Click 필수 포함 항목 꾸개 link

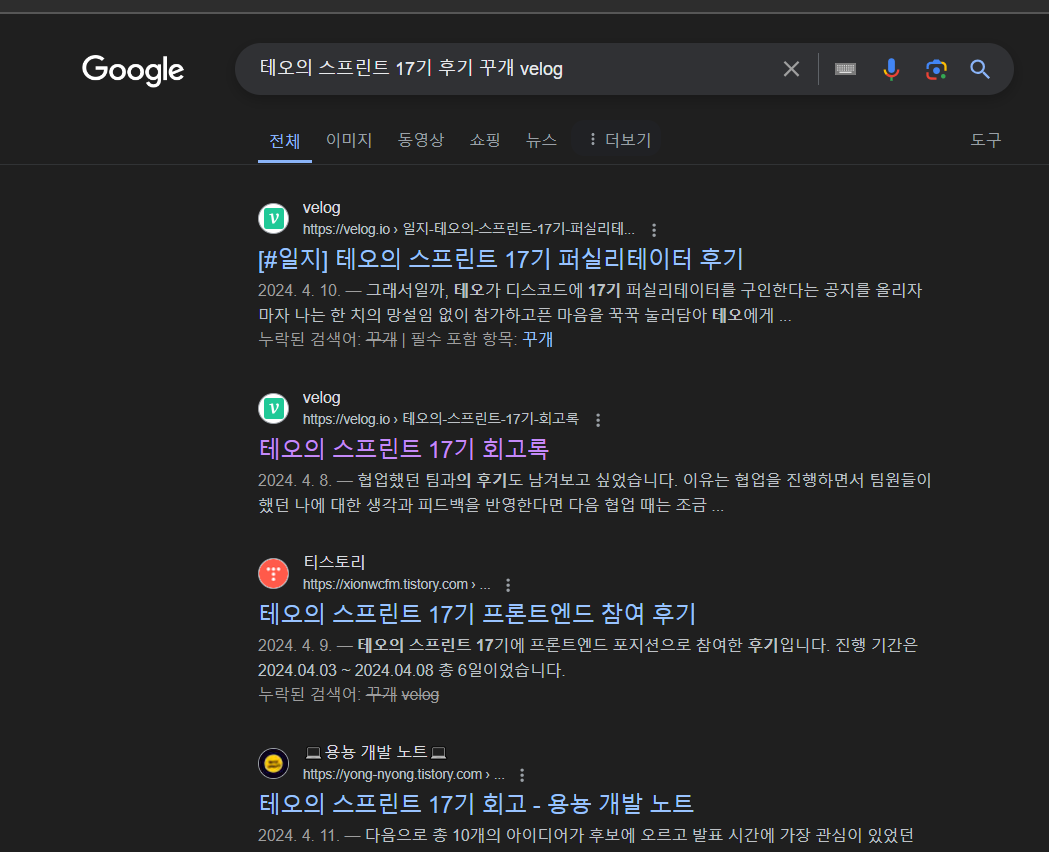[537, 339]
